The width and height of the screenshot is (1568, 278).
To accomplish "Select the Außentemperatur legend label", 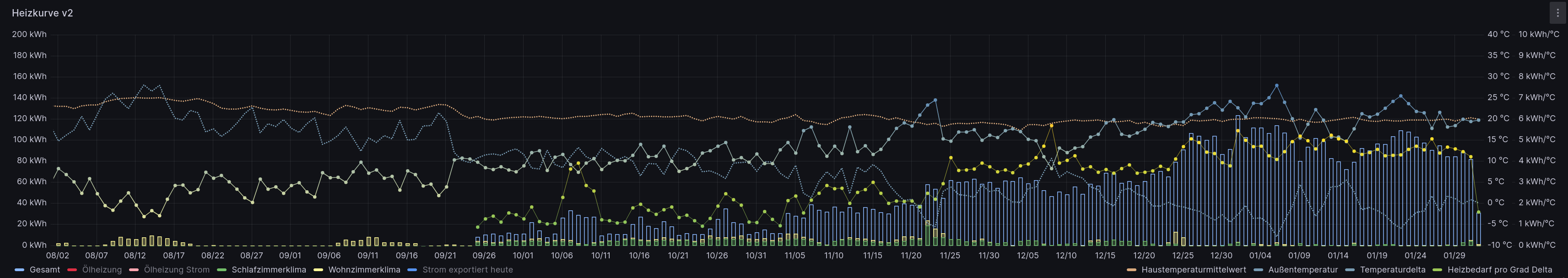I will tap(1303, 269).
